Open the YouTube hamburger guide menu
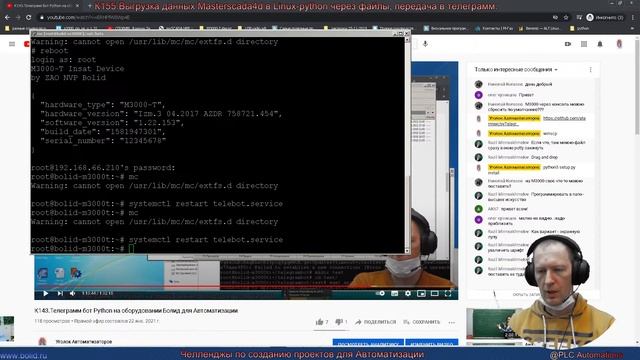The height and width of the screenshot is (360, 640). [12, 44]
